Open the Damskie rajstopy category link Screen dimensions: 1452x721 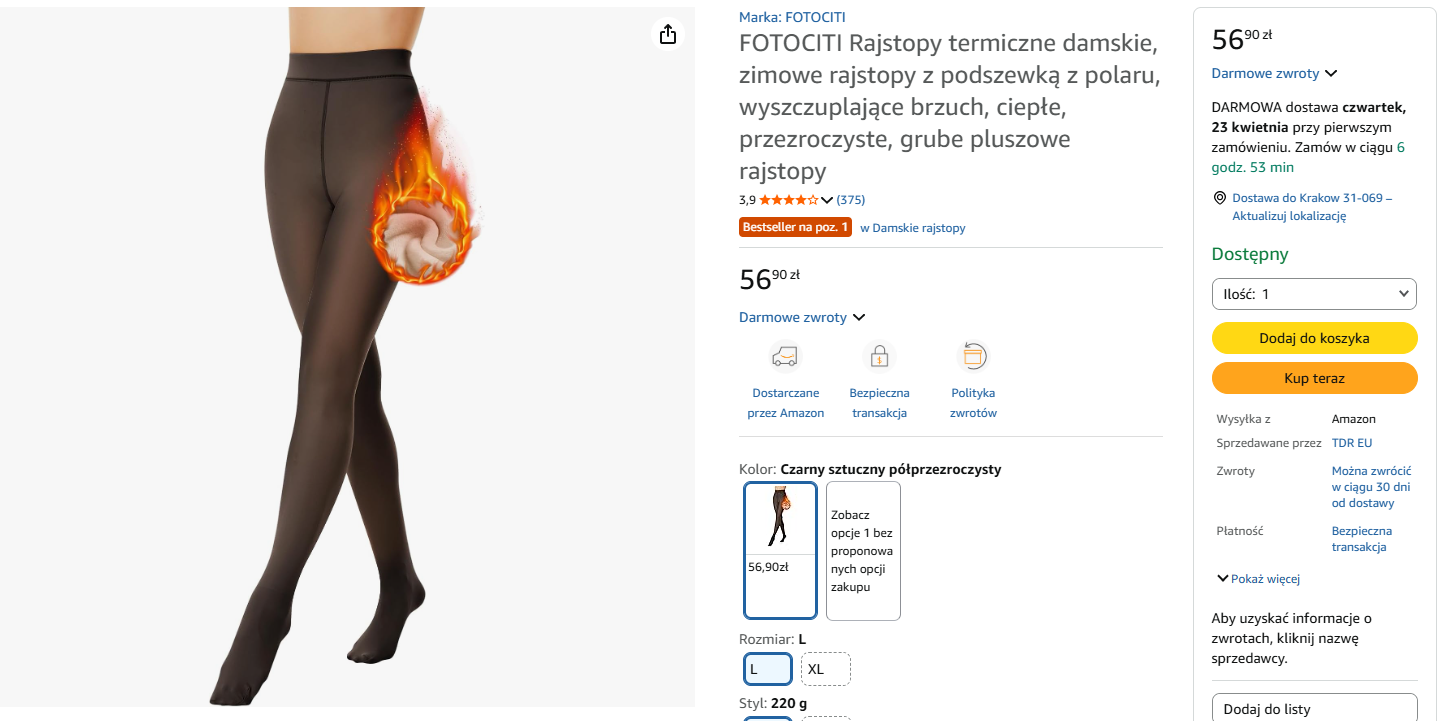[x=913, y=228]
